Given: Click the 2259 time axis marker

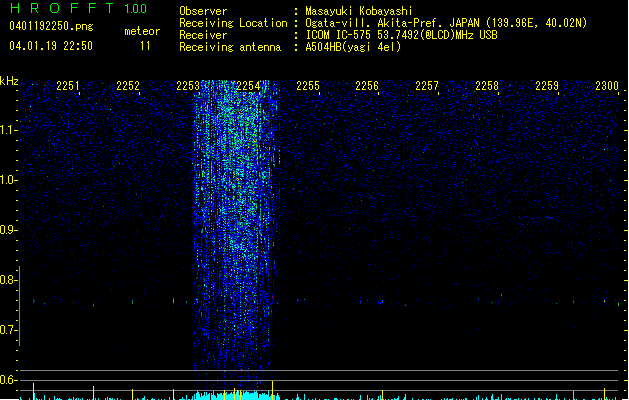Looking at the screenshot, I should pos(547,86).
